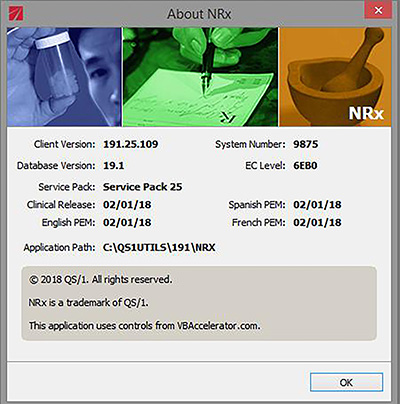Select EC Level value 6EB0
This screenshot has height=404, width=400.
305,166
